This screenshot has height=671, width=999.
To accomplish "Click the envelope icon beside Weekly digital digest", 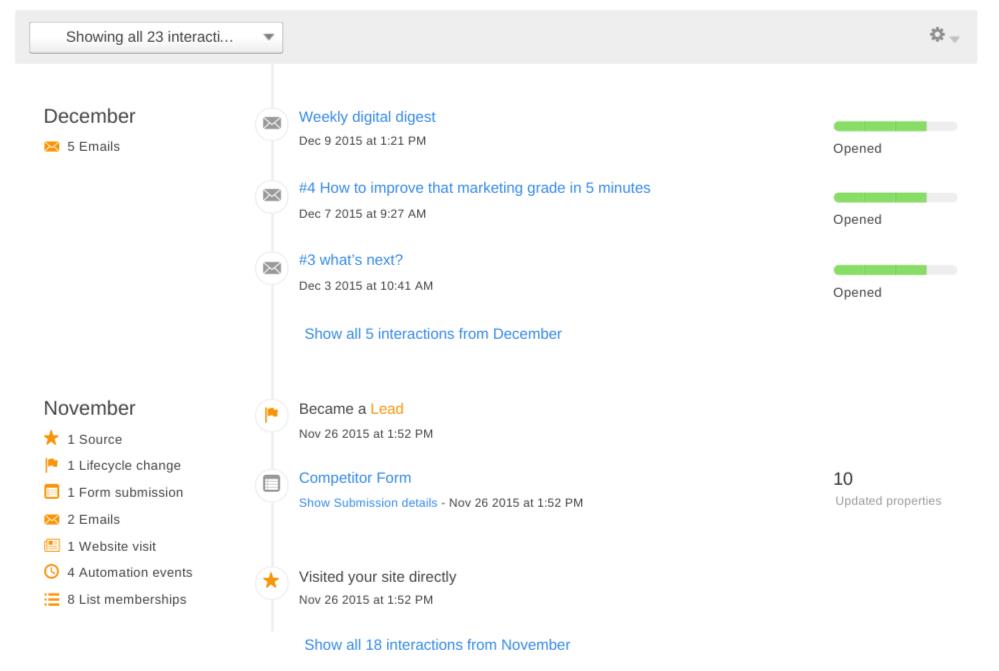I will [272, 123].
